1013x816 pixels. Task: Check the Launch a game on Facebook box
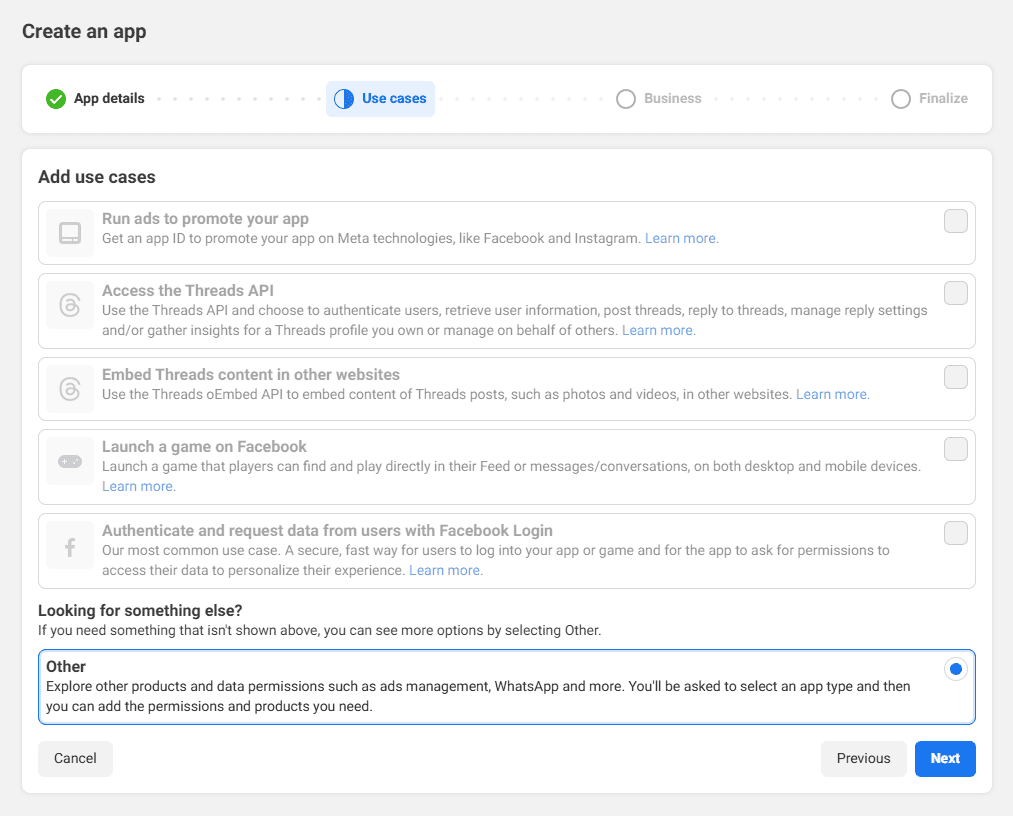pos(956,448)
